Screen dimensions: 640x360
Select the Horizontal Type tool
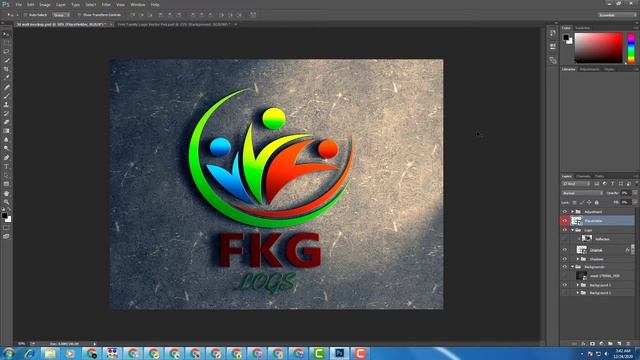(x=6, y=167)
